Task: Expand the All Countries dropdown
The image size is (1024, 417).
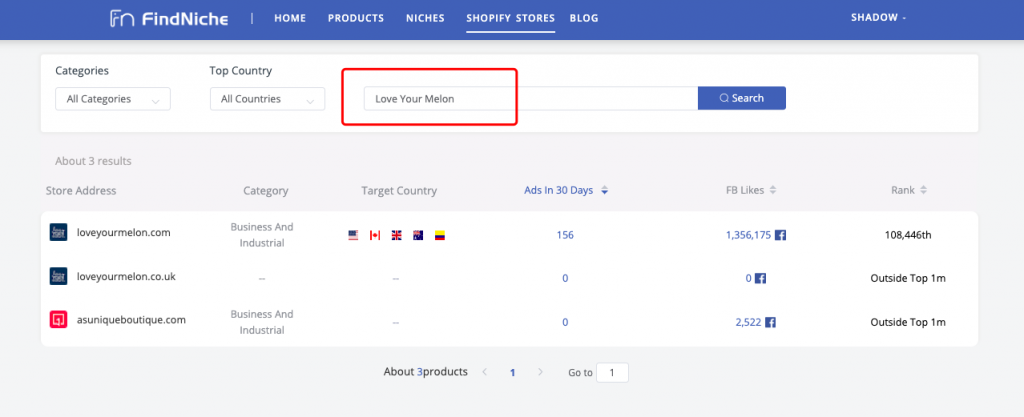Action: 267,99
